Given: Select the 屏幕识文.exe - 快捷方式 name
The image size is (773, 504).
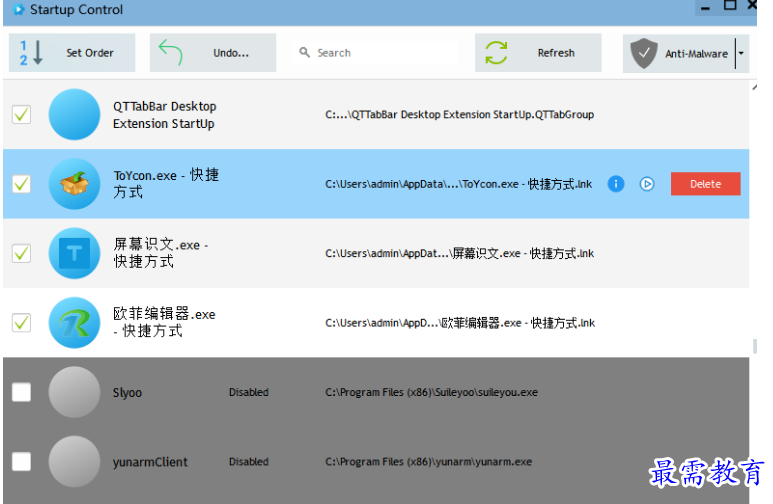Looking at the screenshot, I should point(161,253).
